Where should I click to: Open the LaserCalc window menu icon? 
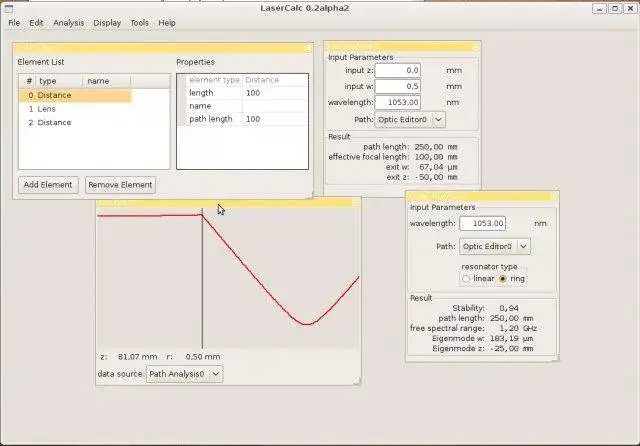pyautogui.click(x=8, y=8)
